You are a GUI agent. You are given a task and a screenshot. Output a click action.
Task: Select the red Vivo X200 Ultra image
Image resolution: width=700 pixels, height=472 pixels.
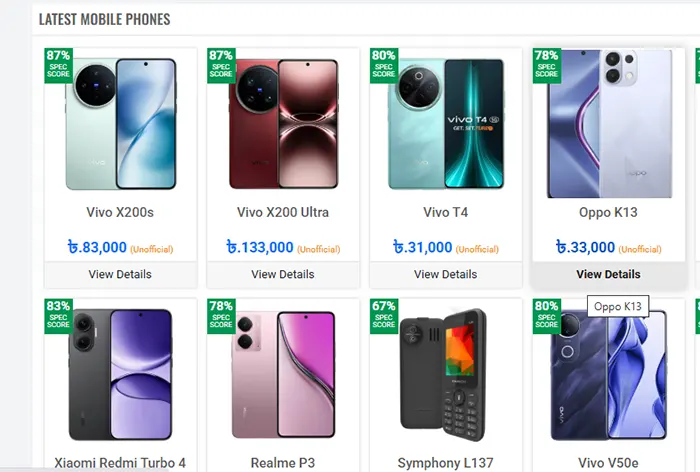click(284, 124)
